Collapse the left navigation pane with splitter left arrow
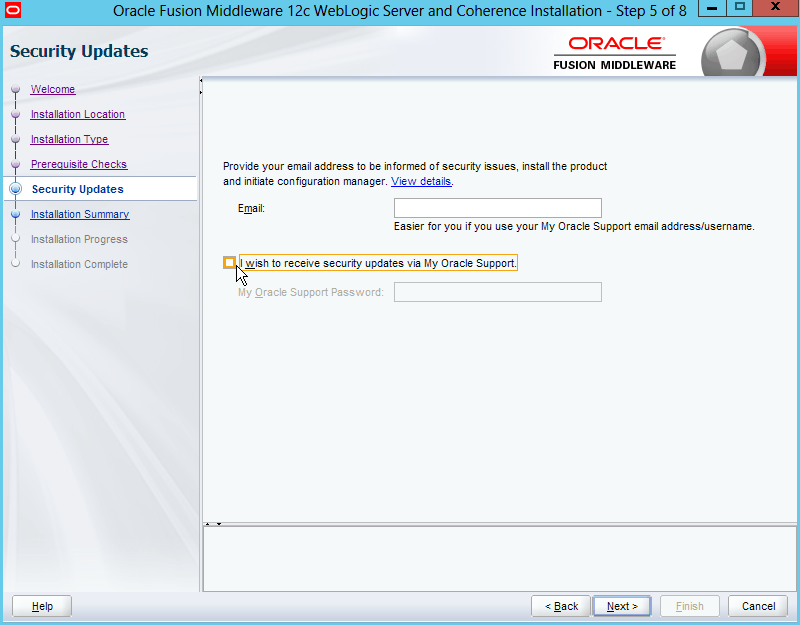Screen dimensions: 800x625 tap(201, 81)
